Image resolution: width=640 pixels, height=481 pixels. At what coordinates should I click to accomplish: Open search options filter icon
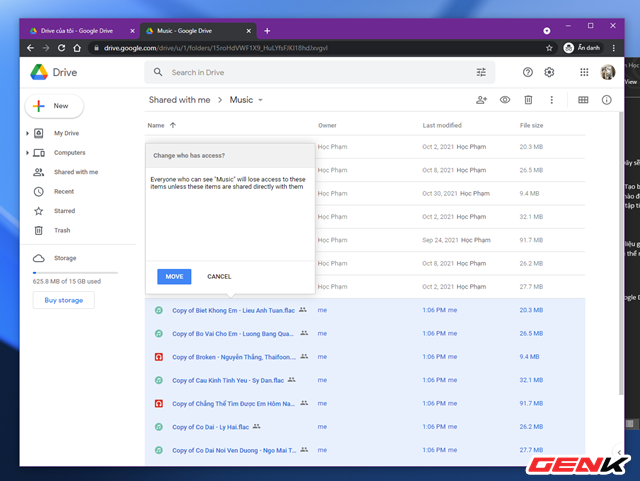tap(481, 72)
